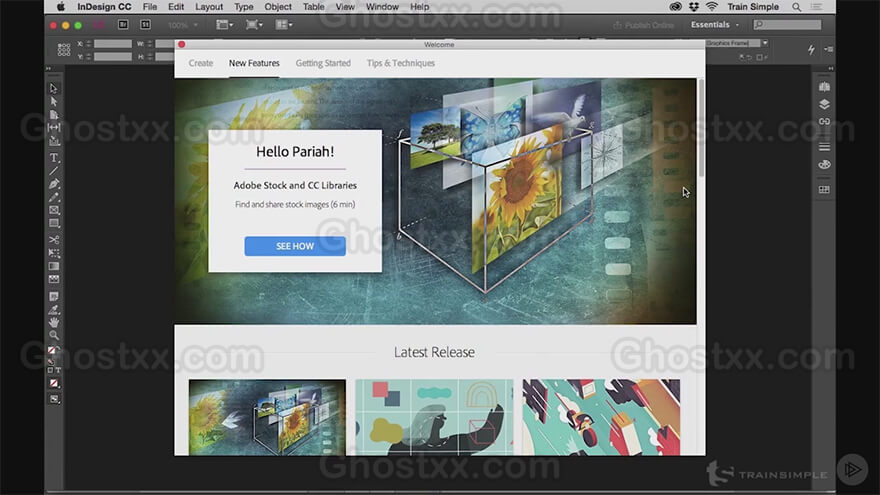This screenshot has height=495, width=880.
Task: Select the Type tool
Action: 54,158
